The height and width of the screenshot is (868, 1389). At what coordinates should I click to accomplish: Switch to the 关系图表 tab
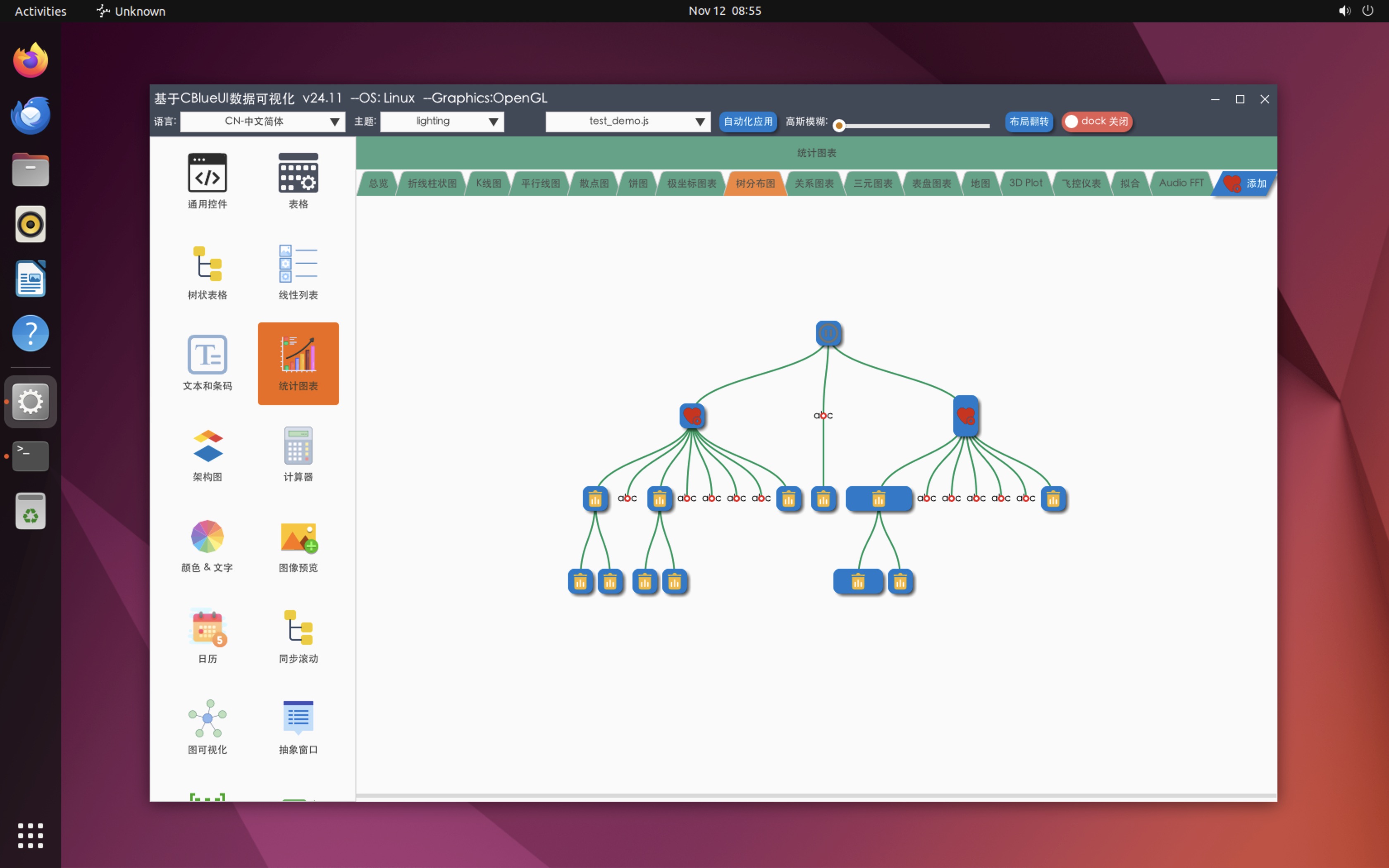click(814, 184)
